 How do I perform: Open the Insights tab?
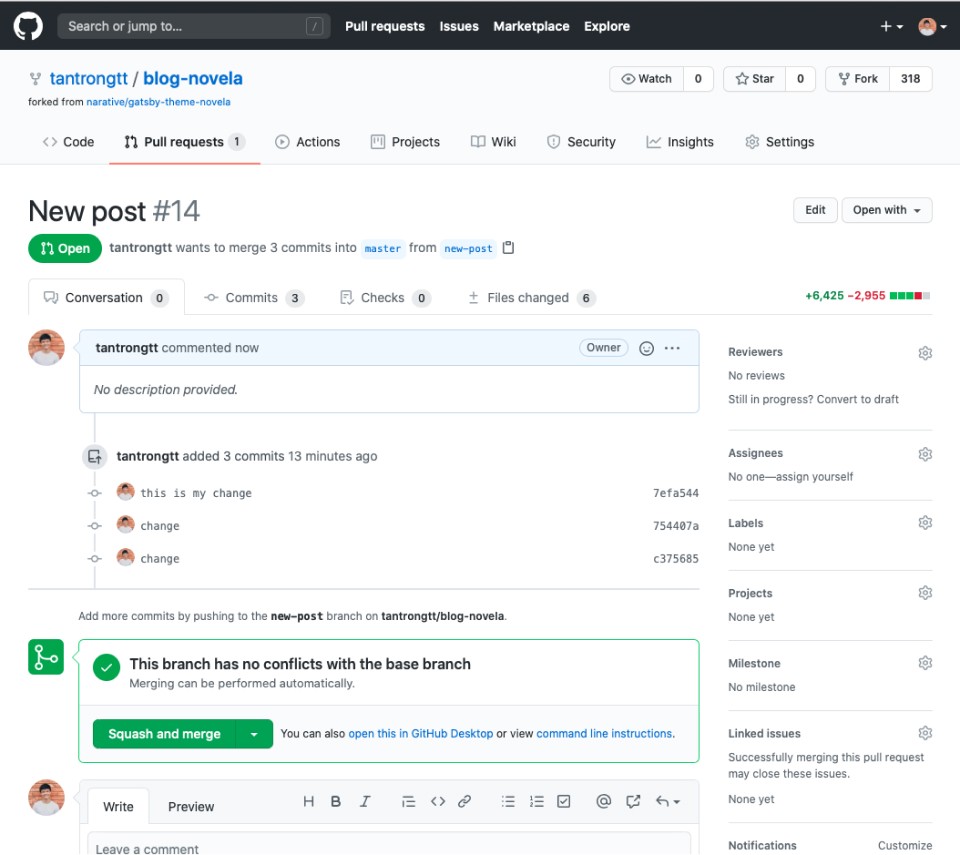(680, 142)
